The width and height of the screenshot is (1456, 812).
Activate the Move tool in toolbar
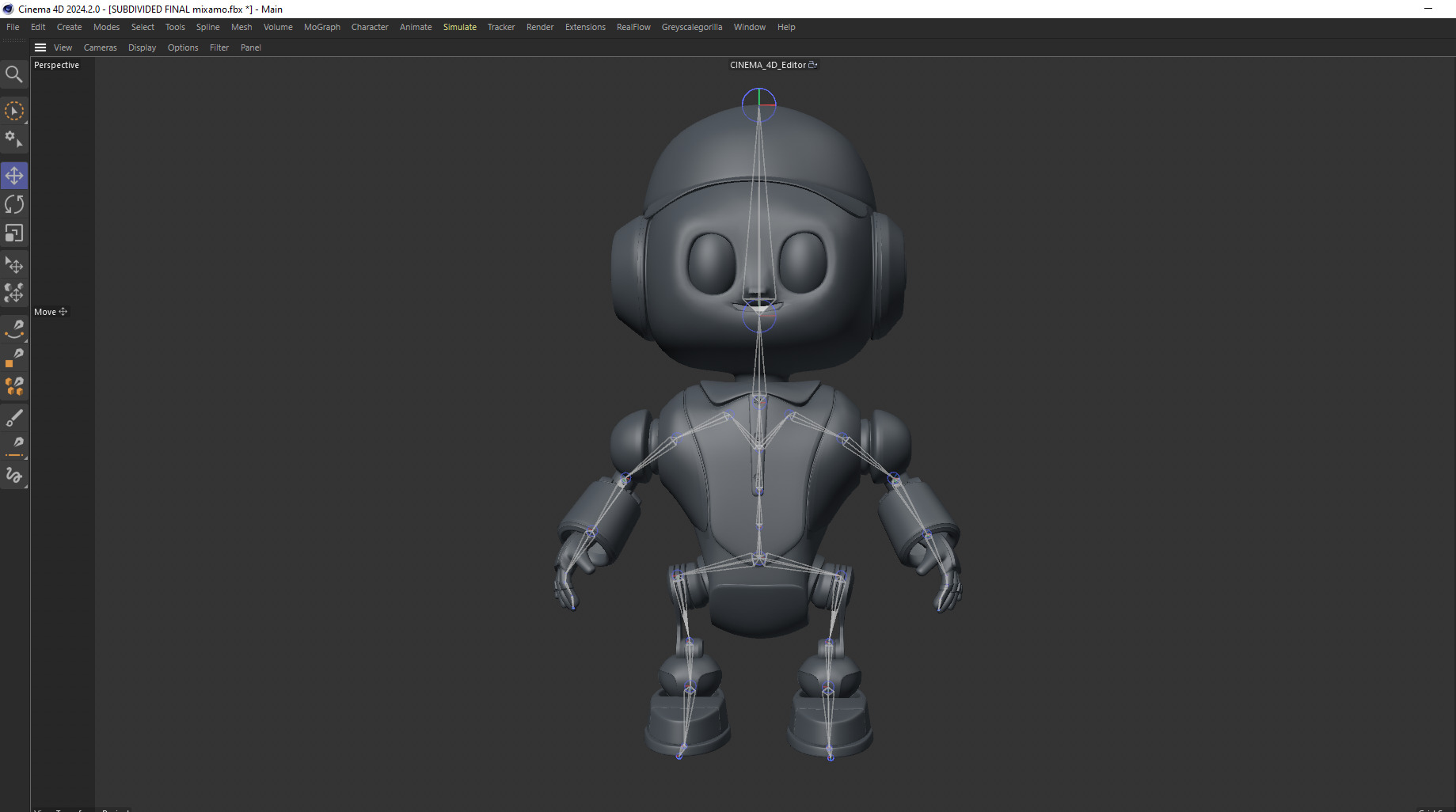pos(14,176)
